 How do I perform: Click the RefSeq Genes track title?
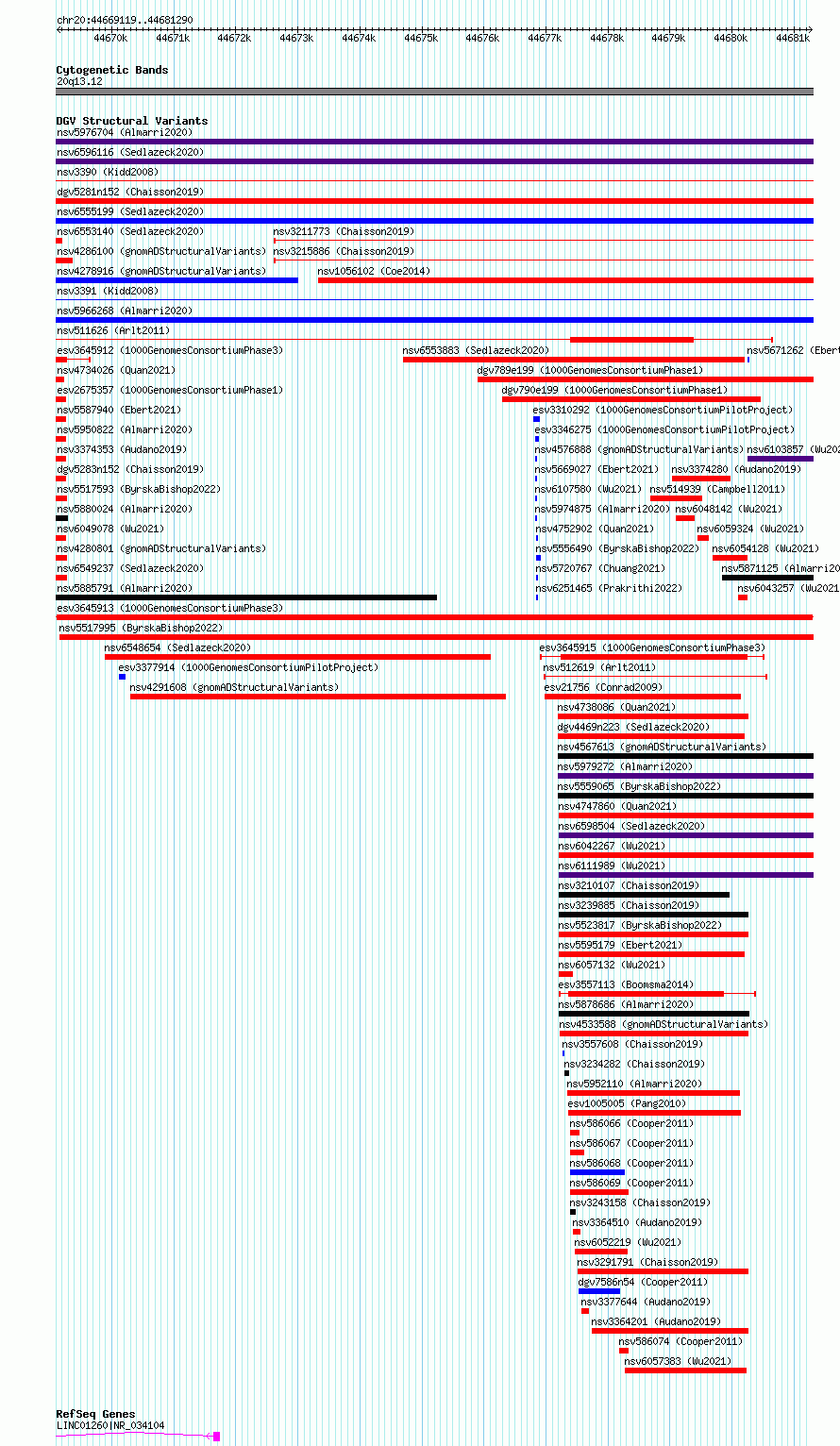tap(95, 1414)
